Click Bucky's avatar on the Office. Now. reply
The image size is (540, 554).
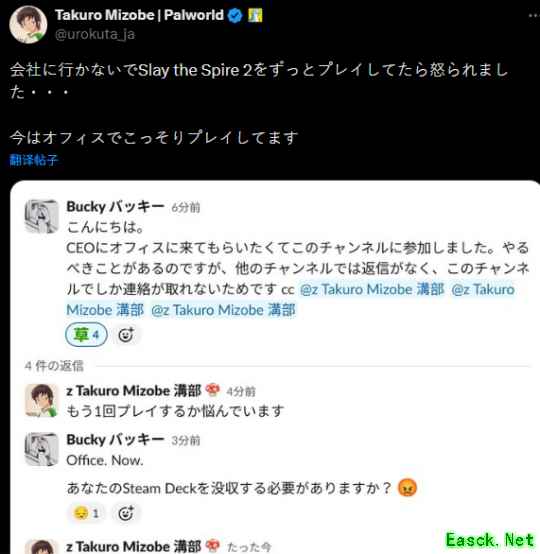coord(41,449)
